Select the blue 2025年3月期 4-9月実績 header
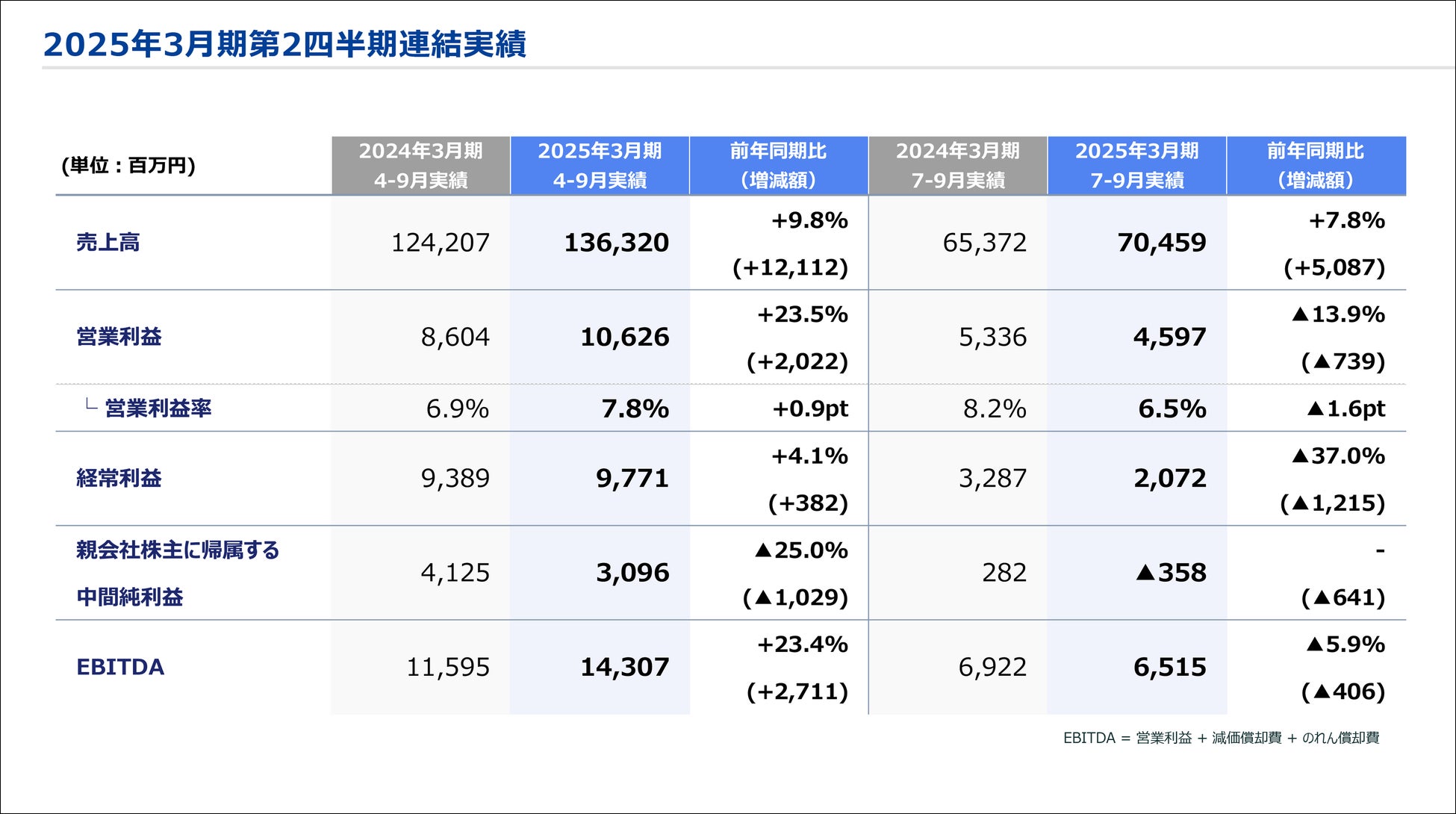The width and height of the screenshot is (1456, 814). [600, 165]
